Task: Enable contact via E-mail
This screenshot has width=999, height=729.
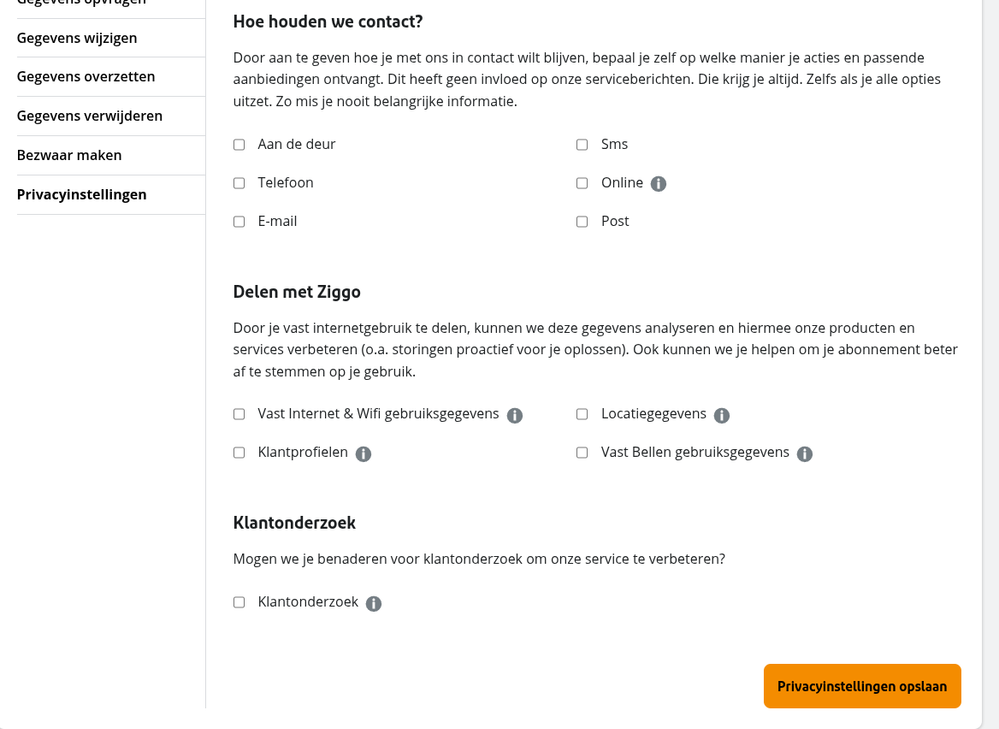Action: [238, 221]
